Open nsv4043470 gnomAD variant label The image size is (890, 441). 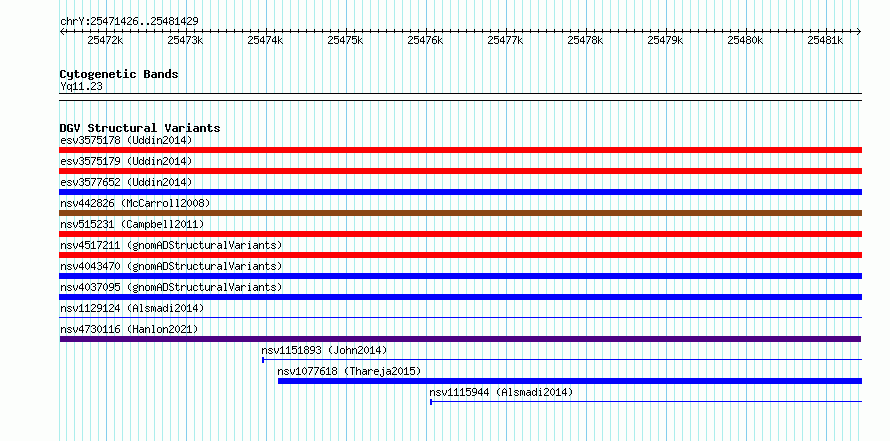pos(171,266)
